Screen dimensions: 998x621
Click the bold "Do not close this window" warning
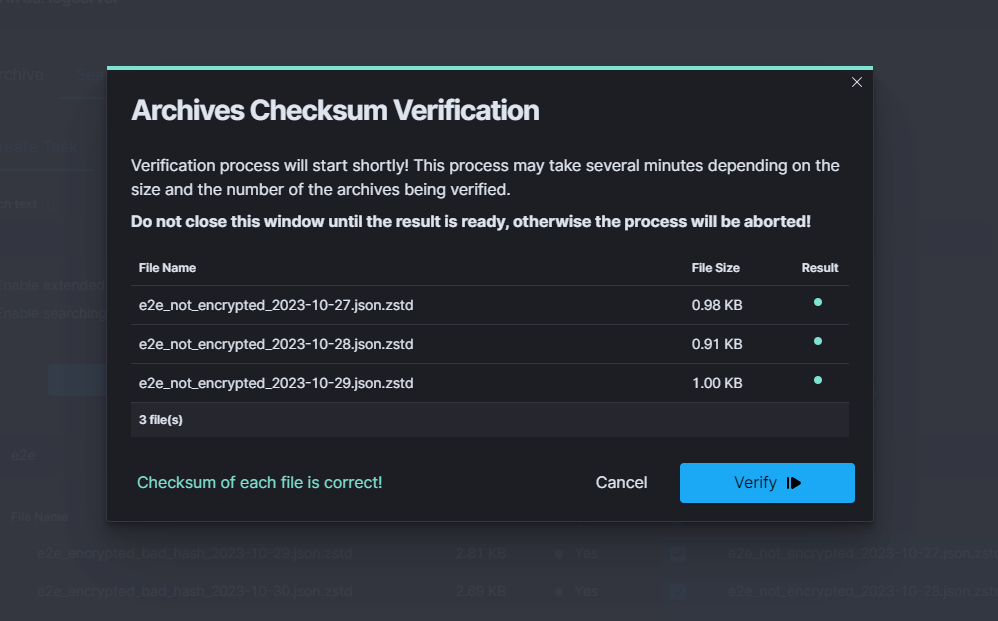(x=470, y=221)
